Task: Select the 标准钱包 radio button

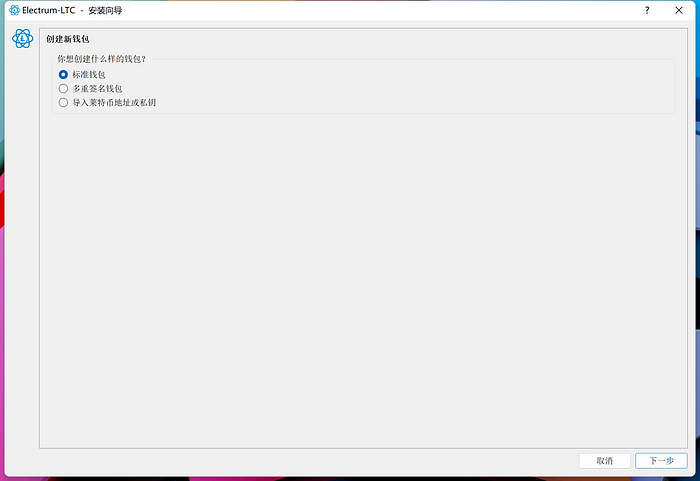Action: tap(63, 75)
